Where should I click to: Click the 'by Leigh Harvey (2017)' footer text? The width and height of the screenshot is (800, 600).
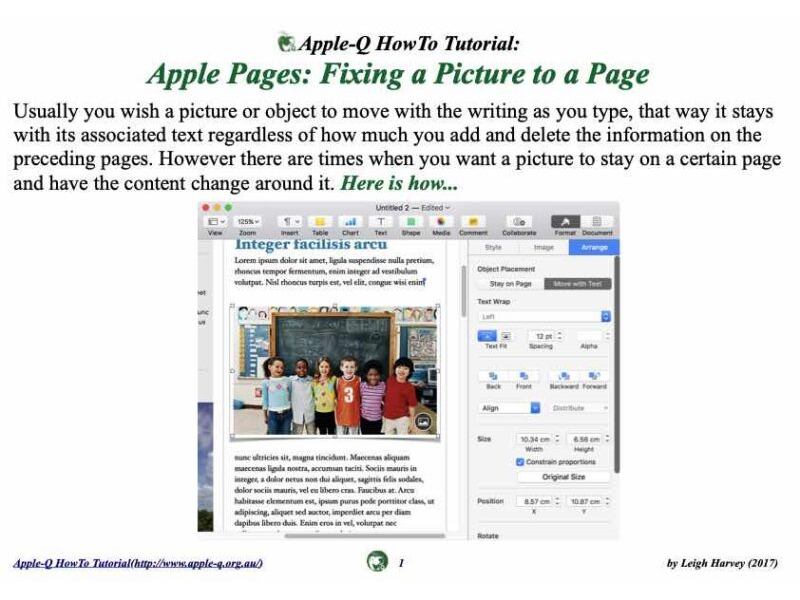tap(722, 563)
